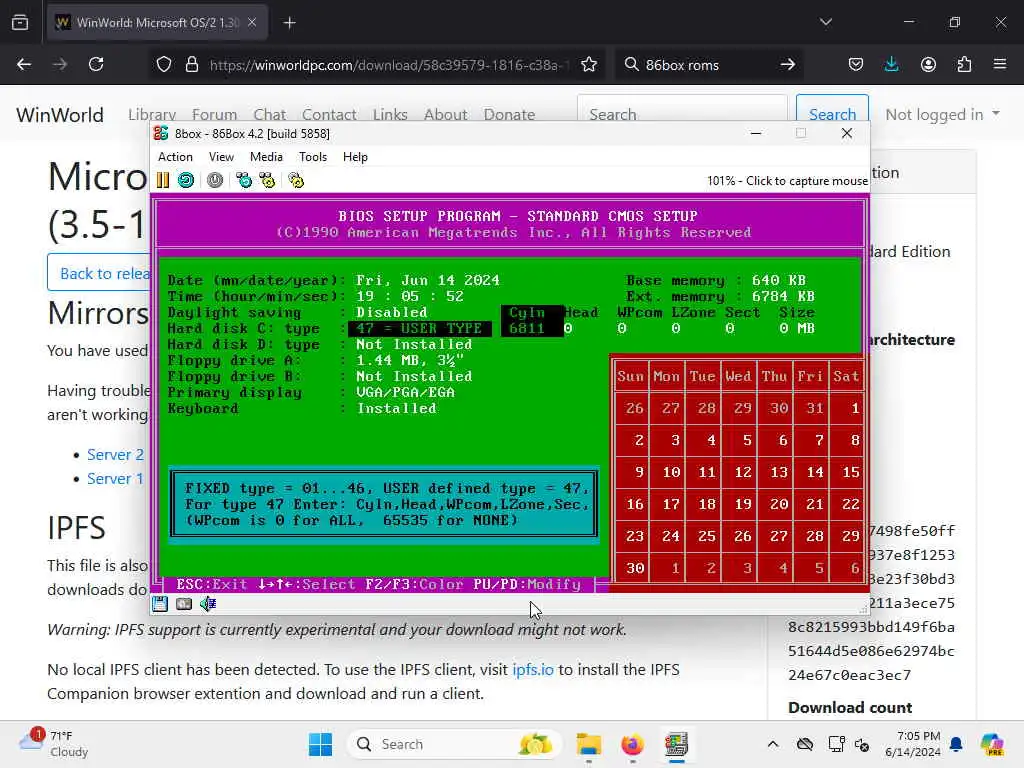The height and width of the screenshot is (768, 1024).
Task: Click the WinWorld Search button
Action: [x=832, y=114]
